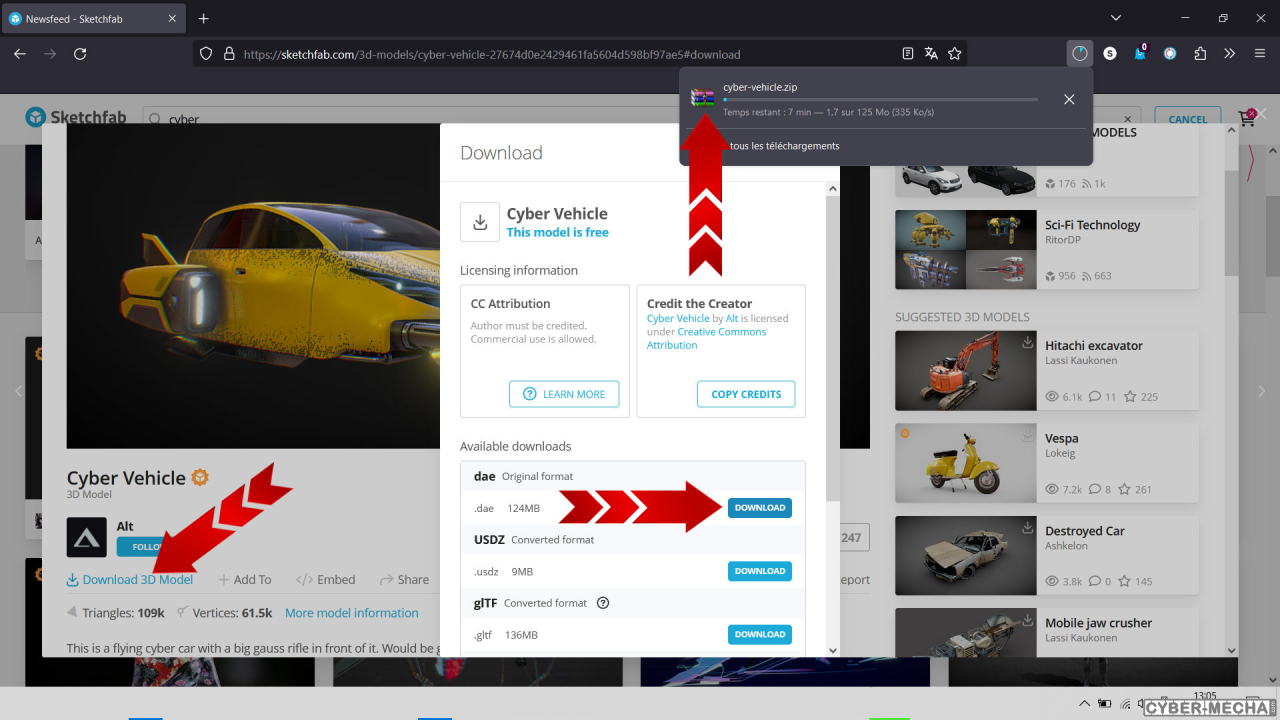
Task: Open a new browser tab
Action: (x=204, y=19)
